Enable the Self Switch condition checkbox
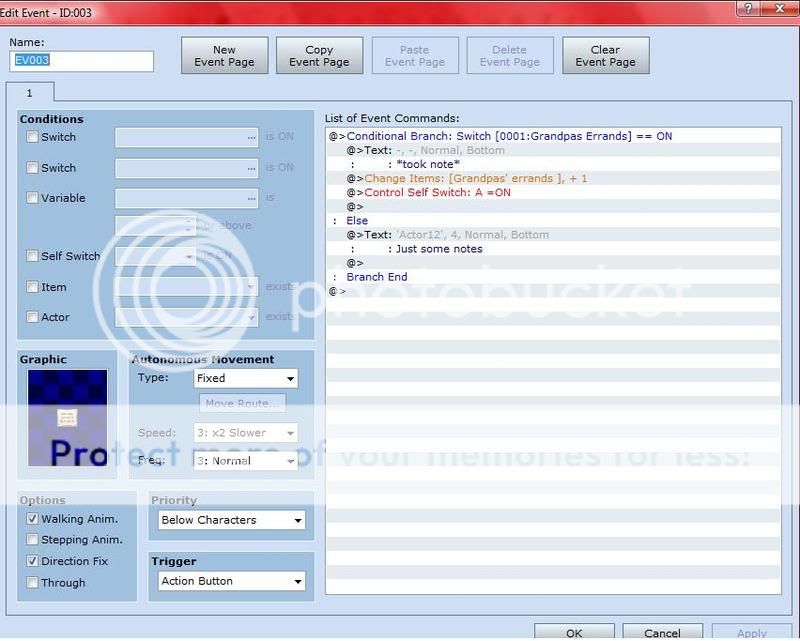800x641 pixels. (33, 257)
